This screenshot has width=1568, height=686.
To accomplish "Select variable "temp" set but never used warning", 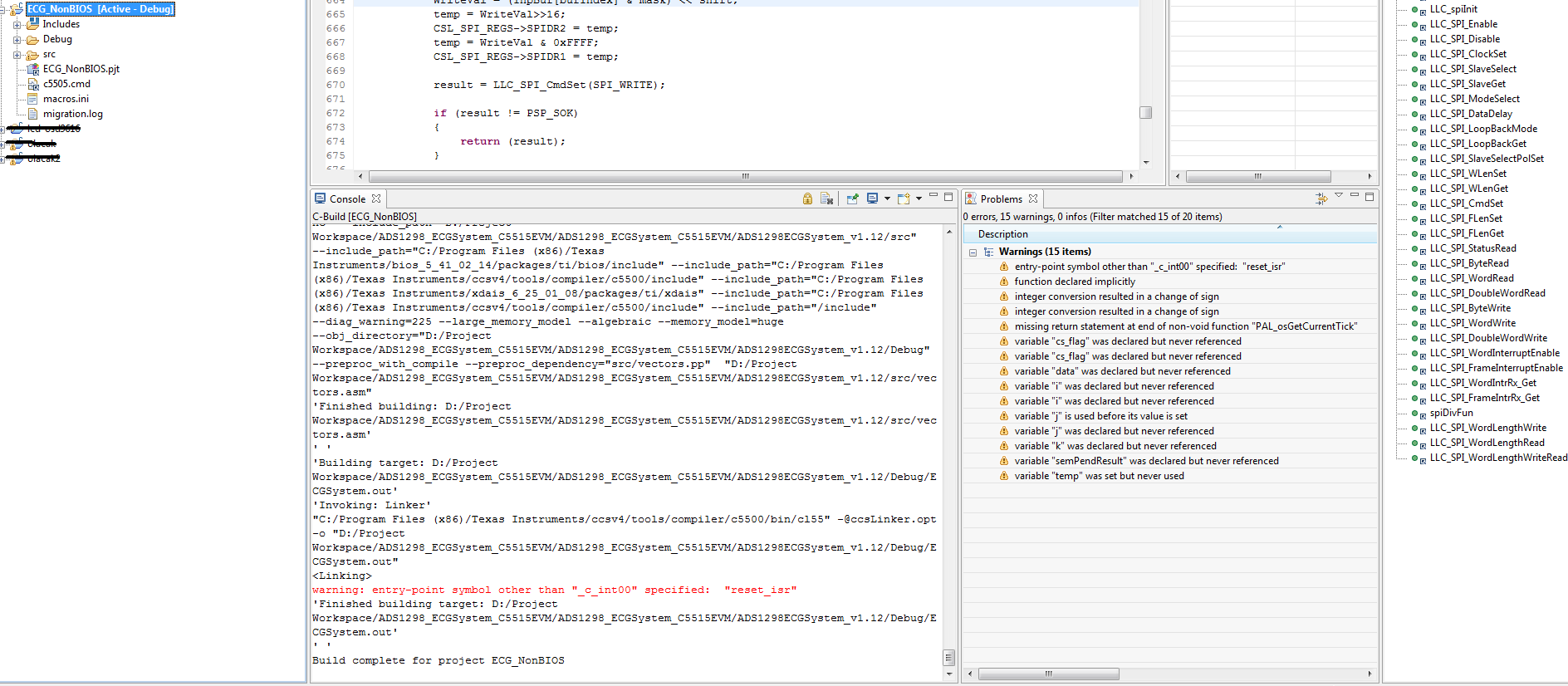I will click(1099, 476).
